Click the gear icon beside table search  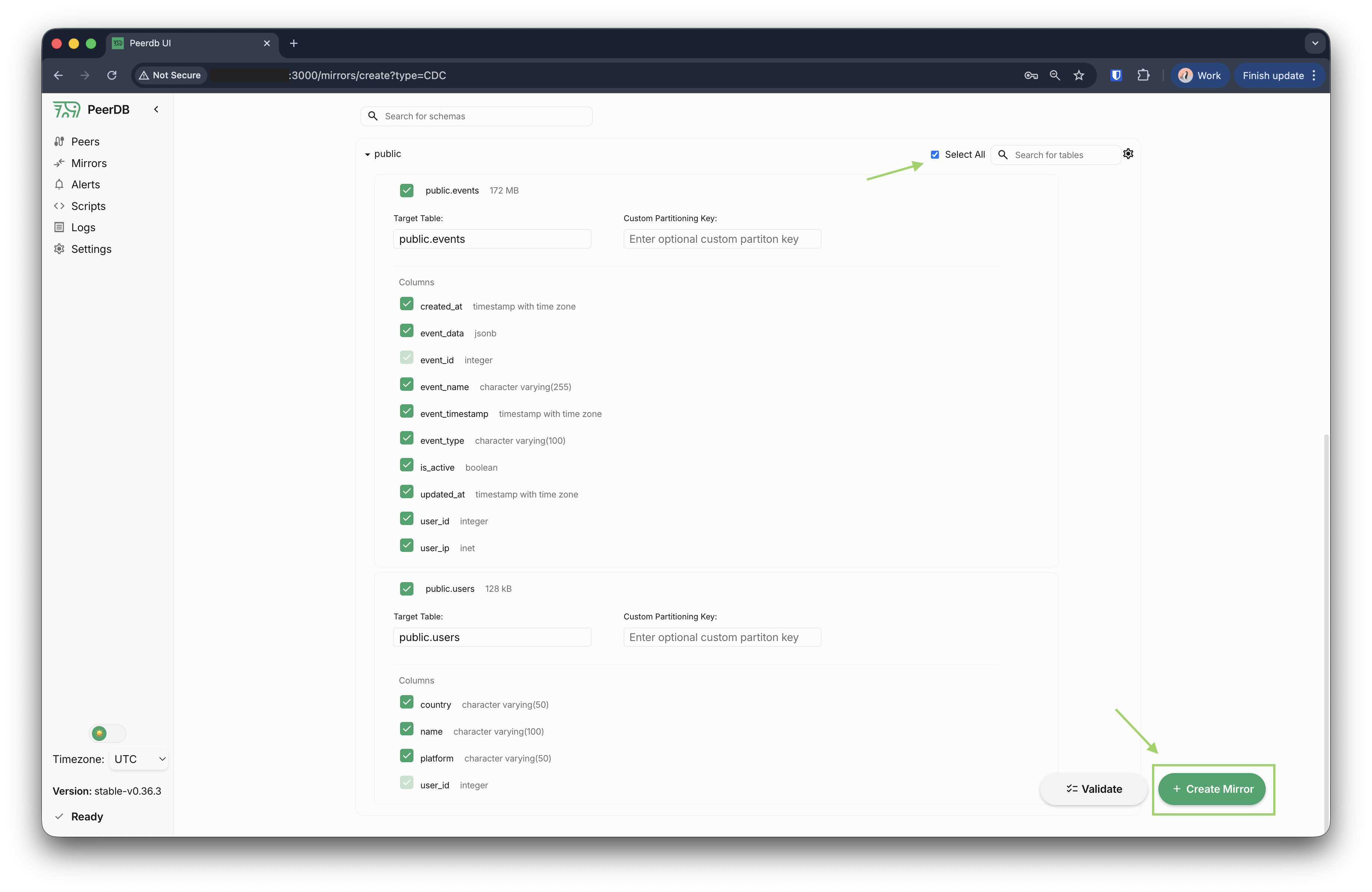point(1128,154)
